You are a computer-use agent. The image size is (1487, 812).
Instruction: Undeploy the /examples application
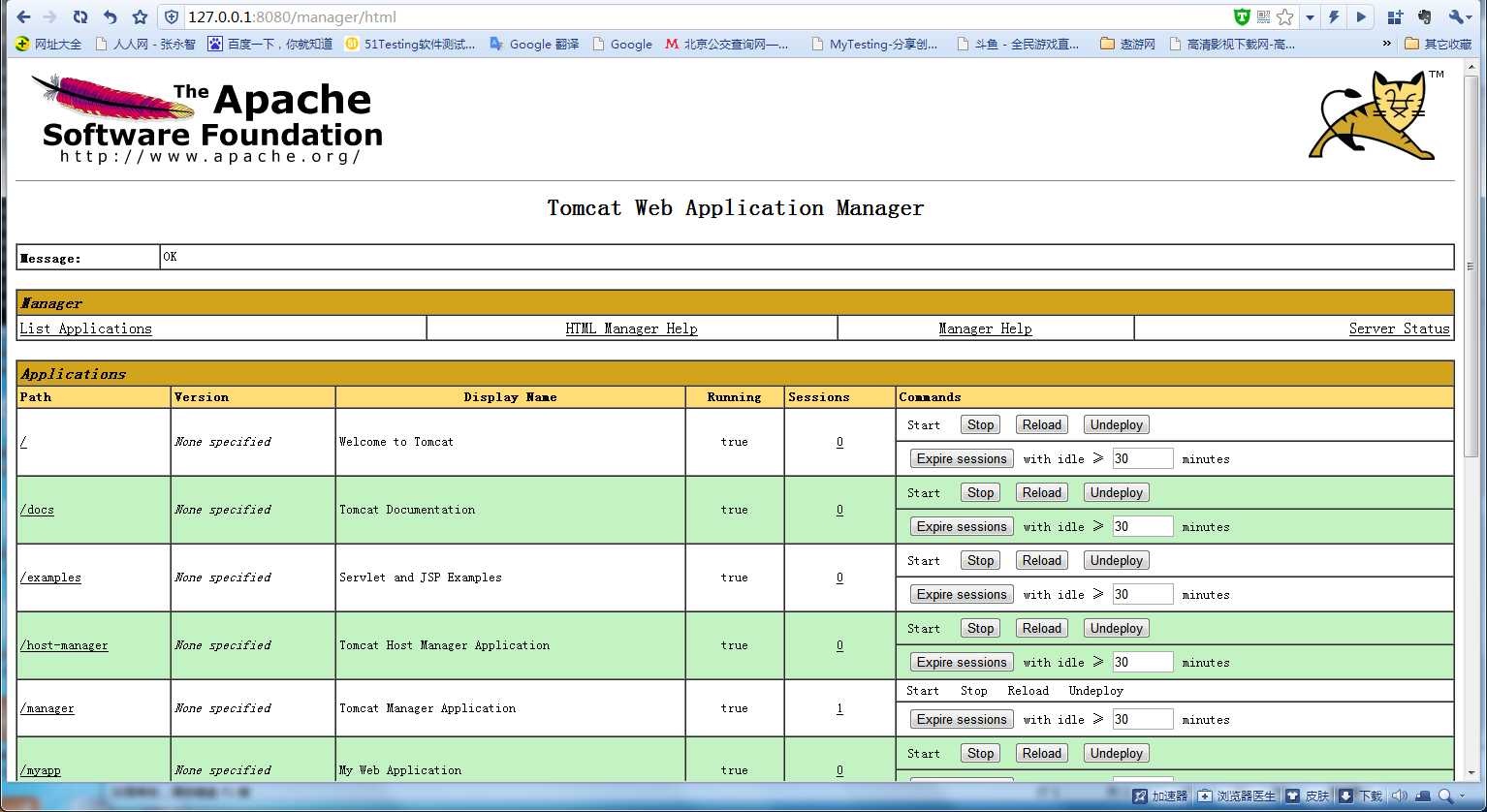[x=1116, y=560]
